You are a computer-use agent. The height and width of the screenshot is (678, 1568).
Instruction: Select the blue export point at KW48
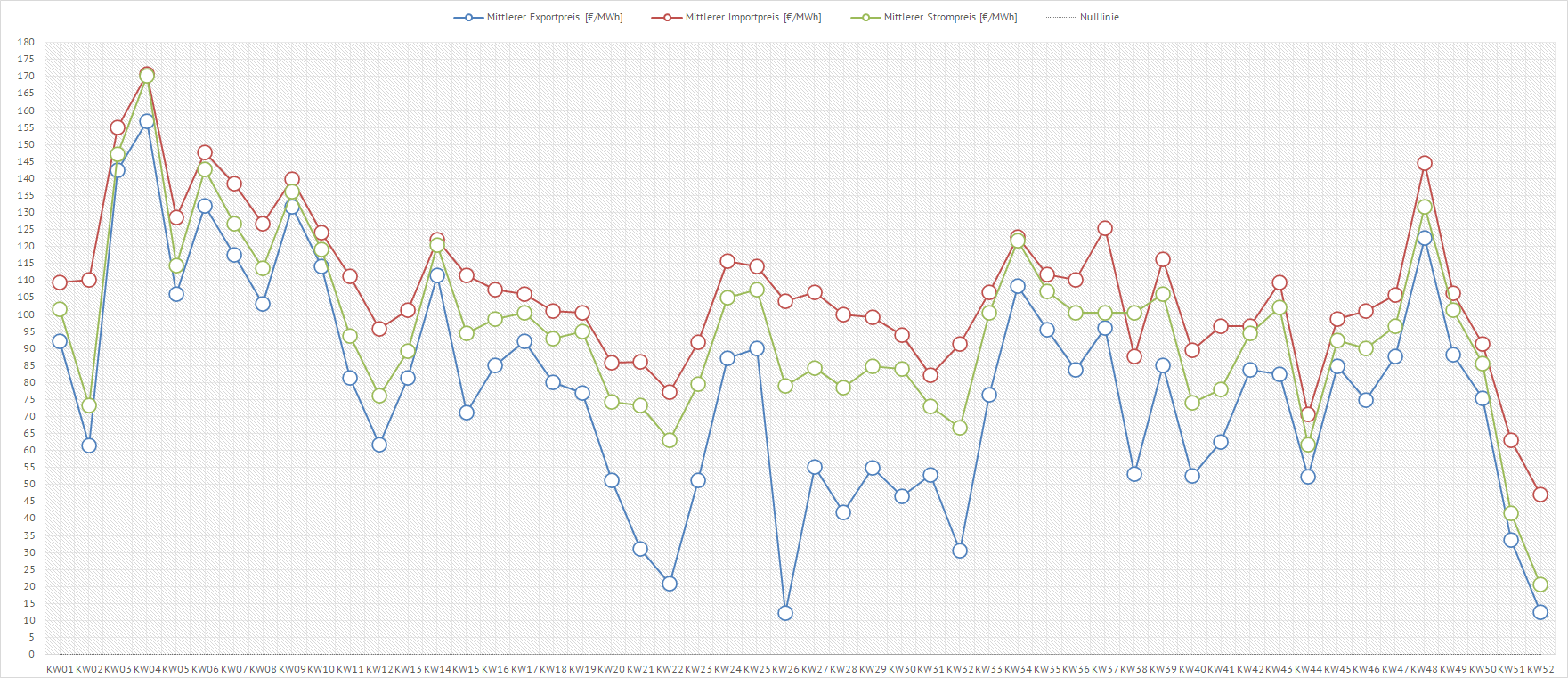[1425, 238]
